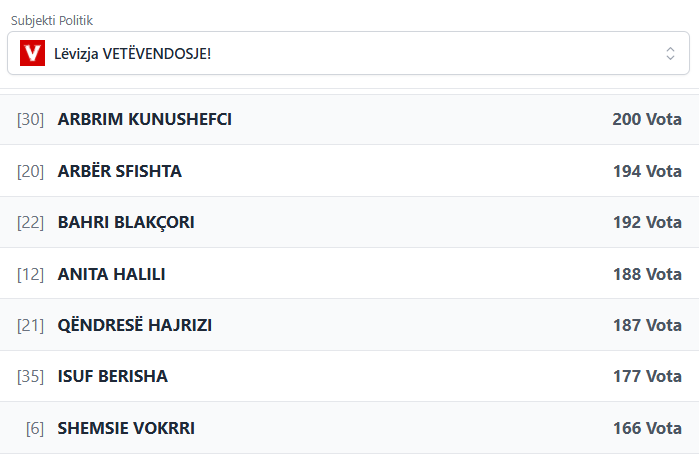This screenshot has width=699, height=455.
Task: Click ballot number [21]
Action: pyautogui.click(x=31, y=325)
